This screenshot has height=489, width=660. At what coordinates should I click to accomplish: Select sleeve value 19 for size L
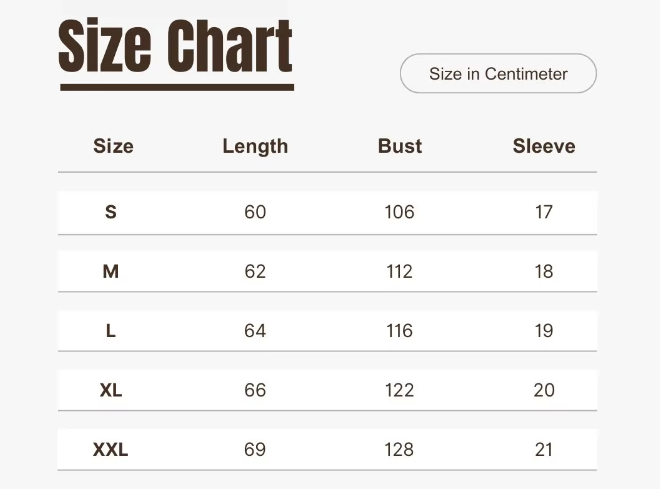pos(544,331)
